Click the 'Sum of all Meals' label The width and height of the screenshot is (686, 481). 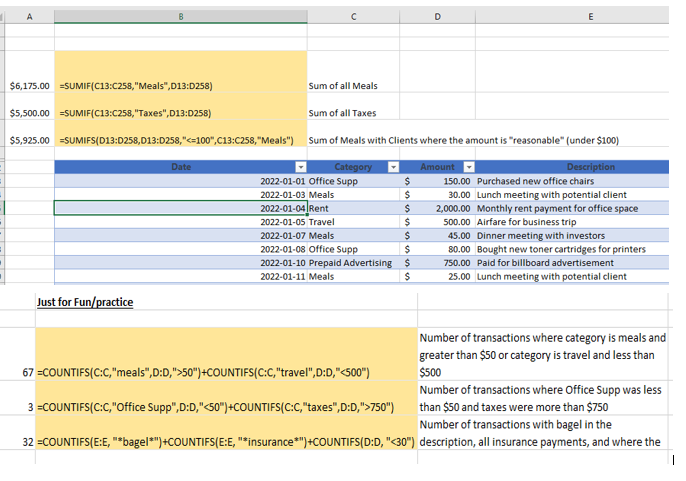pos(343,86)
